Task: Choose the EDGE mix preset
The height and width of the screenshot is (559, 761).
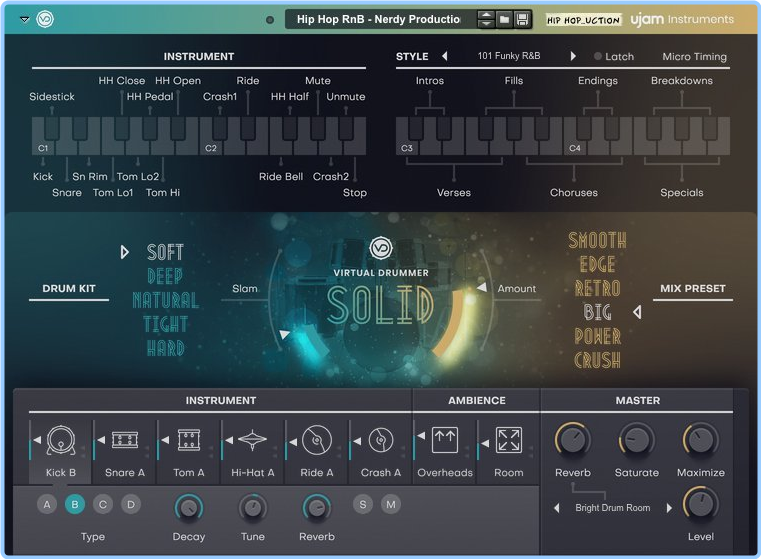Action: coord(597,264)
